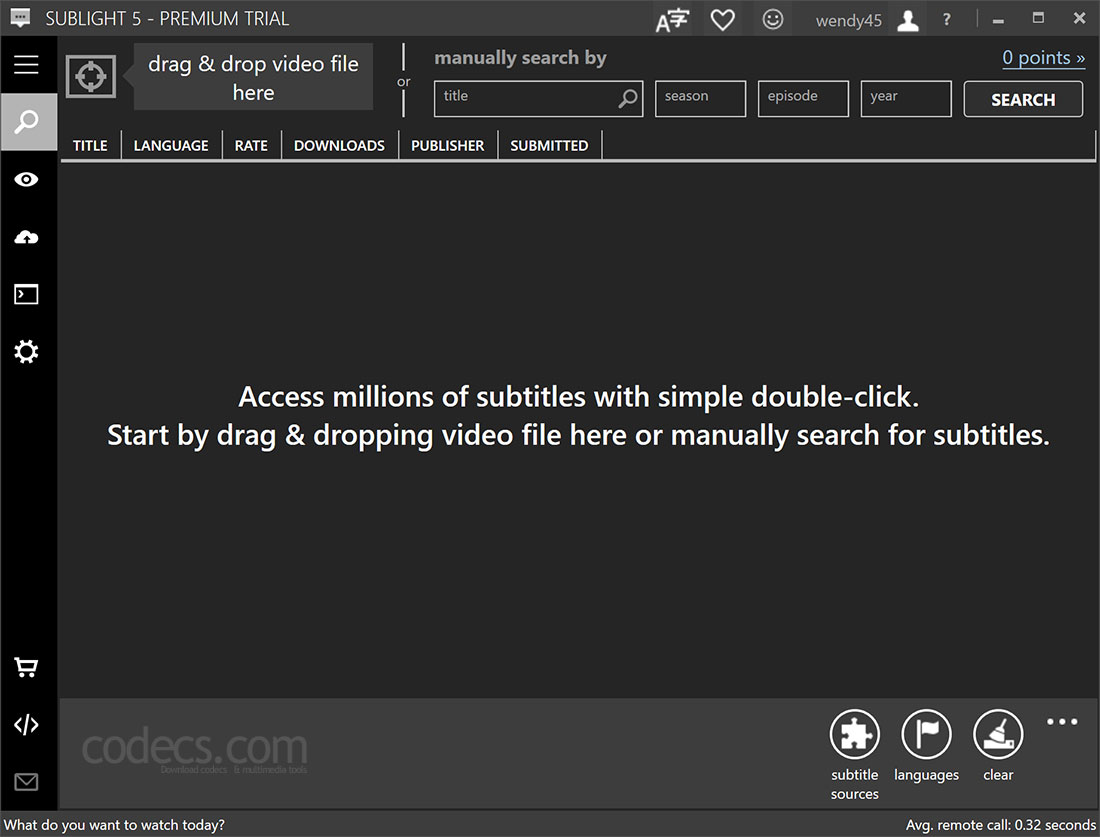Open the 0 points link
Image resolution: width=1100 pixels, height=837 pixels.
[1043, 58]
